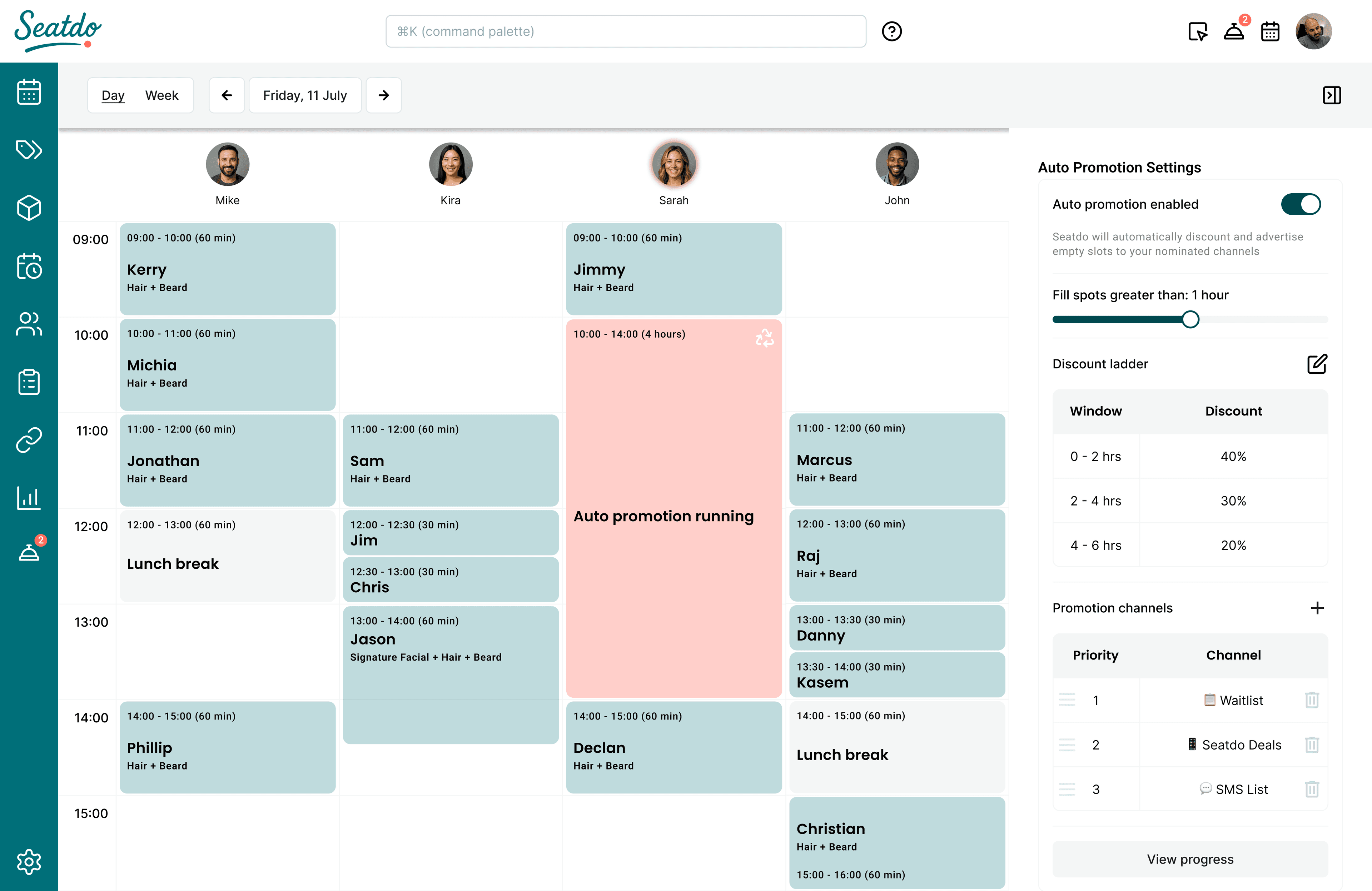This screenshot has width=1372, height=891.
Task: Collapse the right side settings panel
Action: [x=1332, y=95]
